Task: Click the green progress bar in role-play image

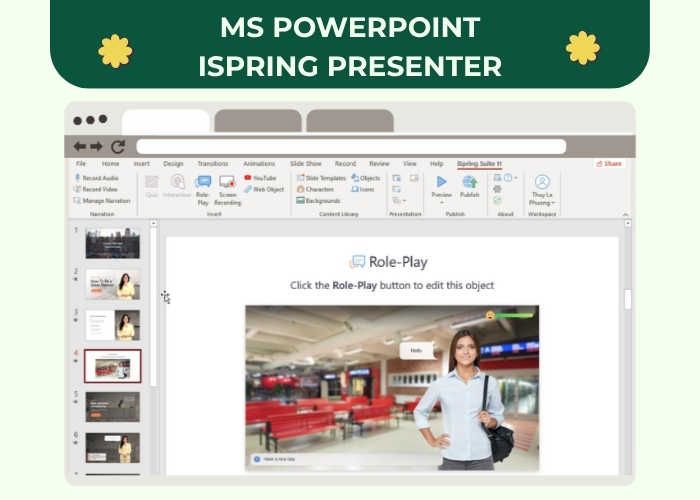Action: click(x=514, y=316)
